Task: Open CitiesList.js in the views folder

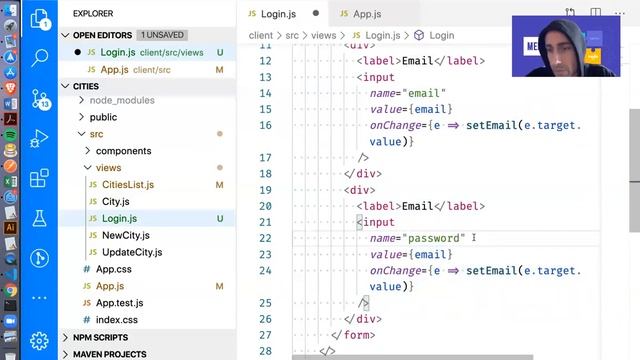Action: tap(128, 185)
